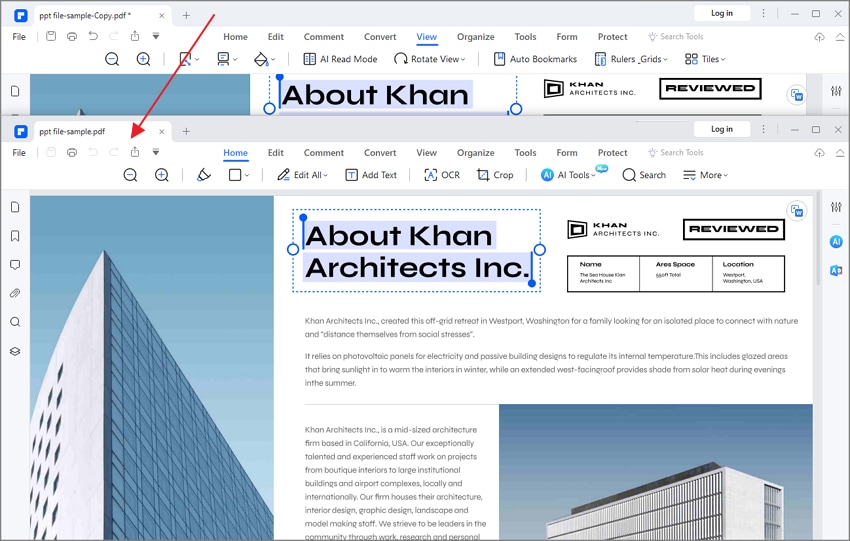This screenshot has height=541, width=850.
Task: Click Save icon in back window quick toolbar
Action: (x=51, y=36)
